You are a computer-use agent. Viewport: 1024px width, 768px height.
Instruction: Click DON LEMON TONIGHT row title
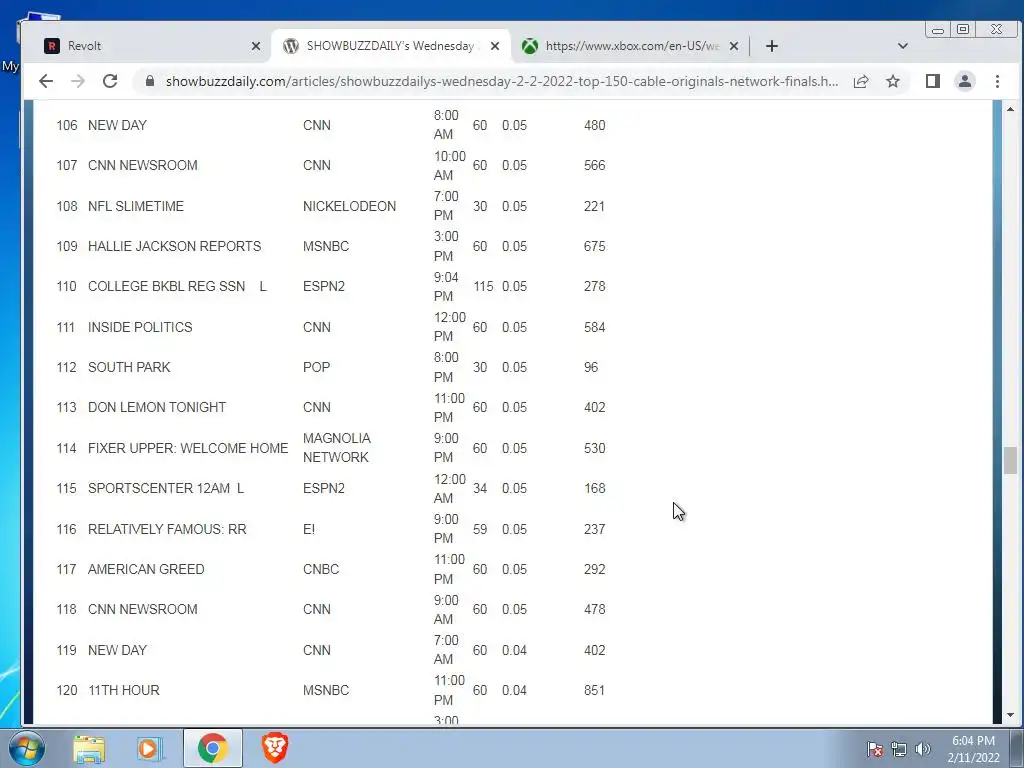point(157,408)
